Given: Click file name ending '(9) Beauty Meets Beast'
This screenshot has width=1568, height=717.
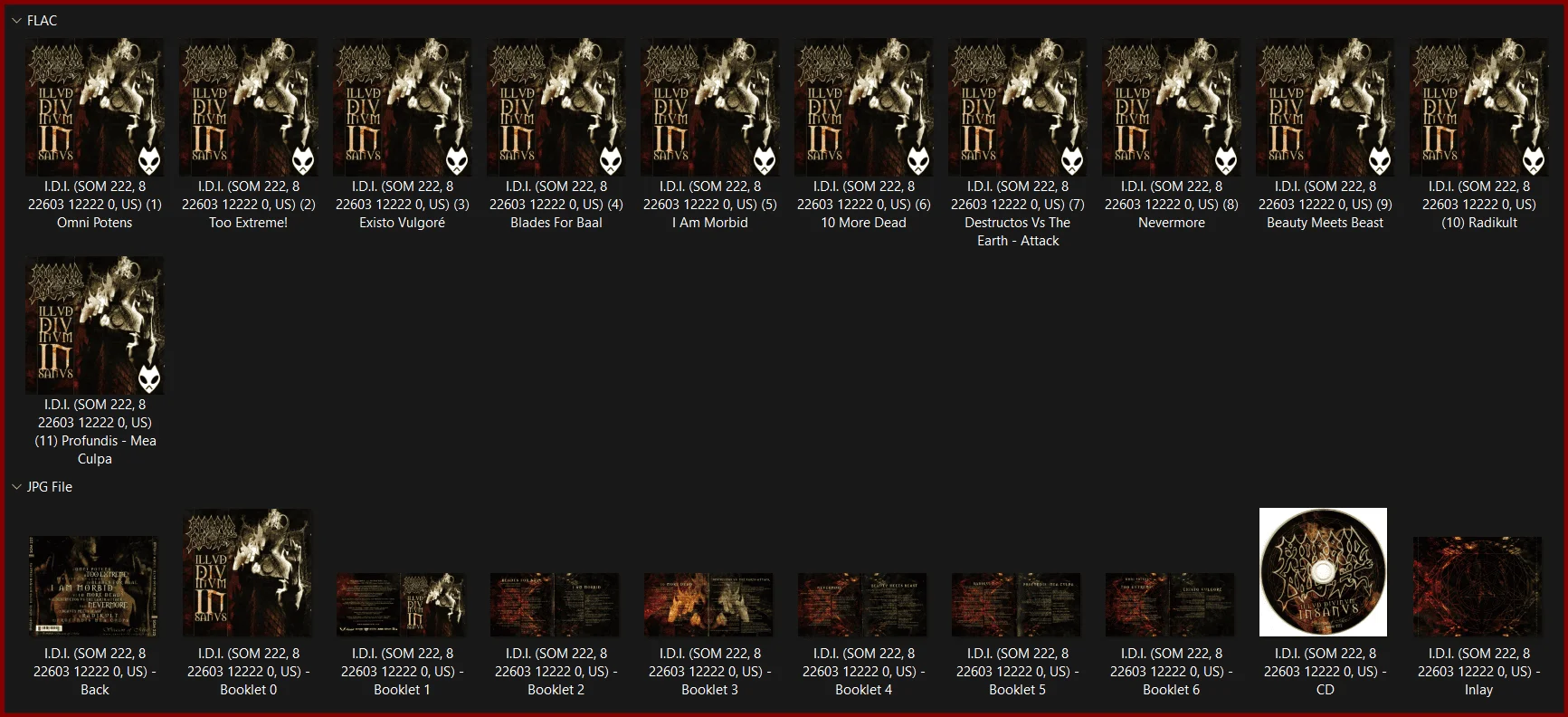Looking at the screenshot, I should pos(1326,205).
